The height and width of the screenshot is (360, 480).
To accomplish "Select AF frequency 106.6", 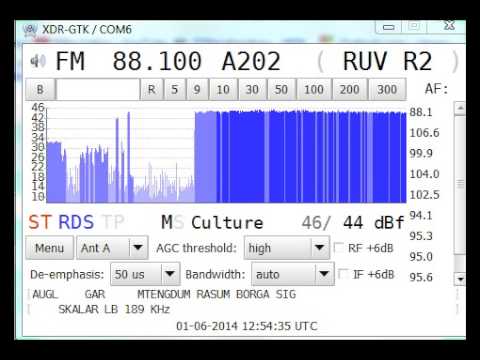I will pyautogui.click(x=424, y=133).
